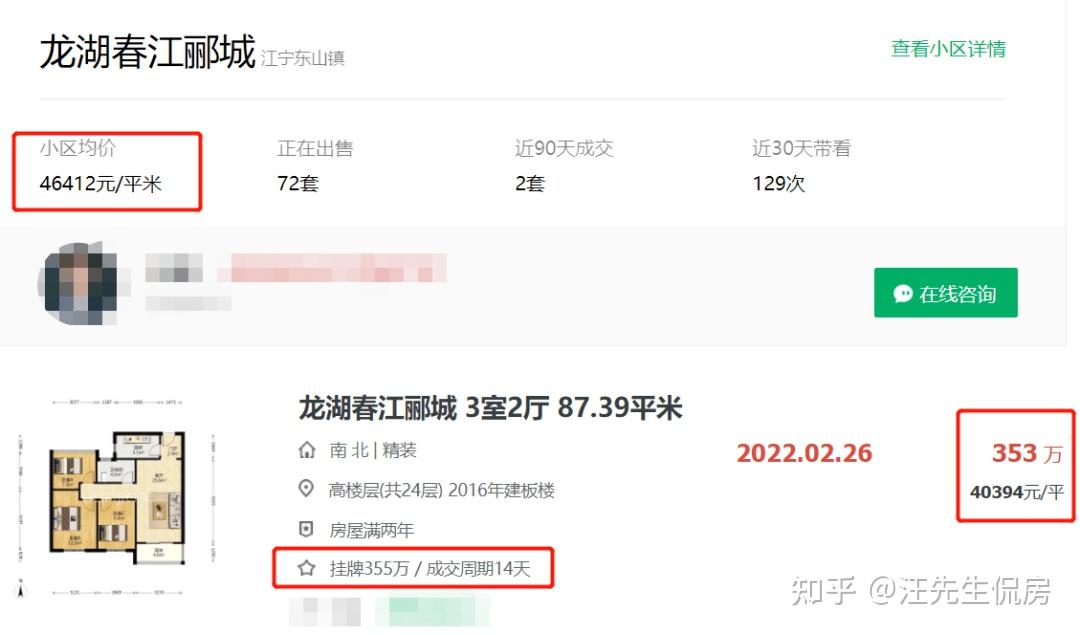1080x635 pixels.
Task: Click the shield icon beside 房屋满两年
Action: click(x=307, y=529)
